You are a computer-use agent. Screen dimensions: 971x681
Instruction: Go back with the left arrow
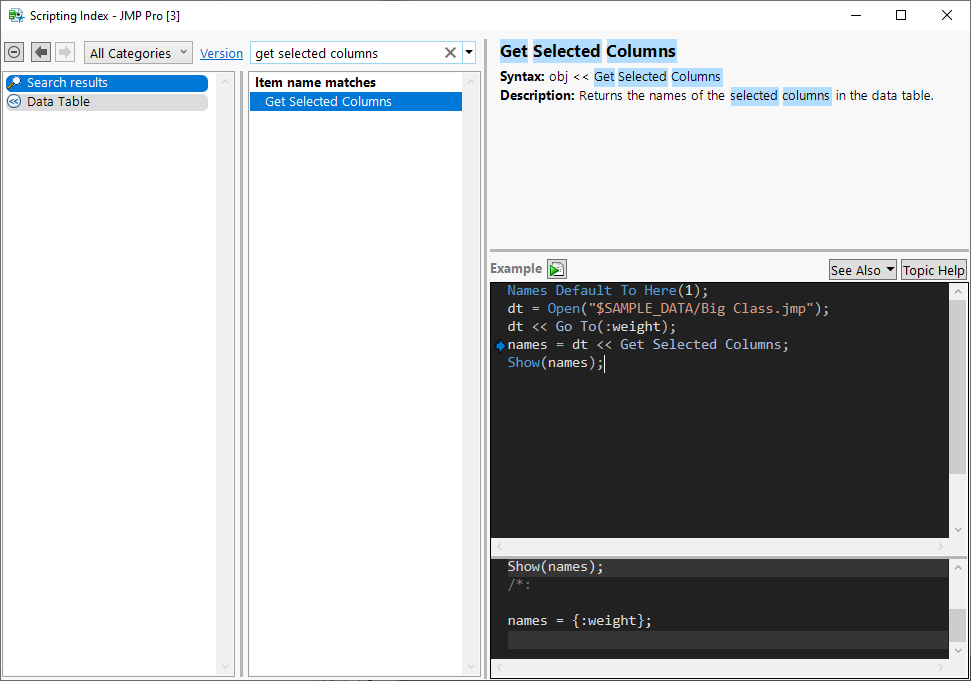click(41, 53)
